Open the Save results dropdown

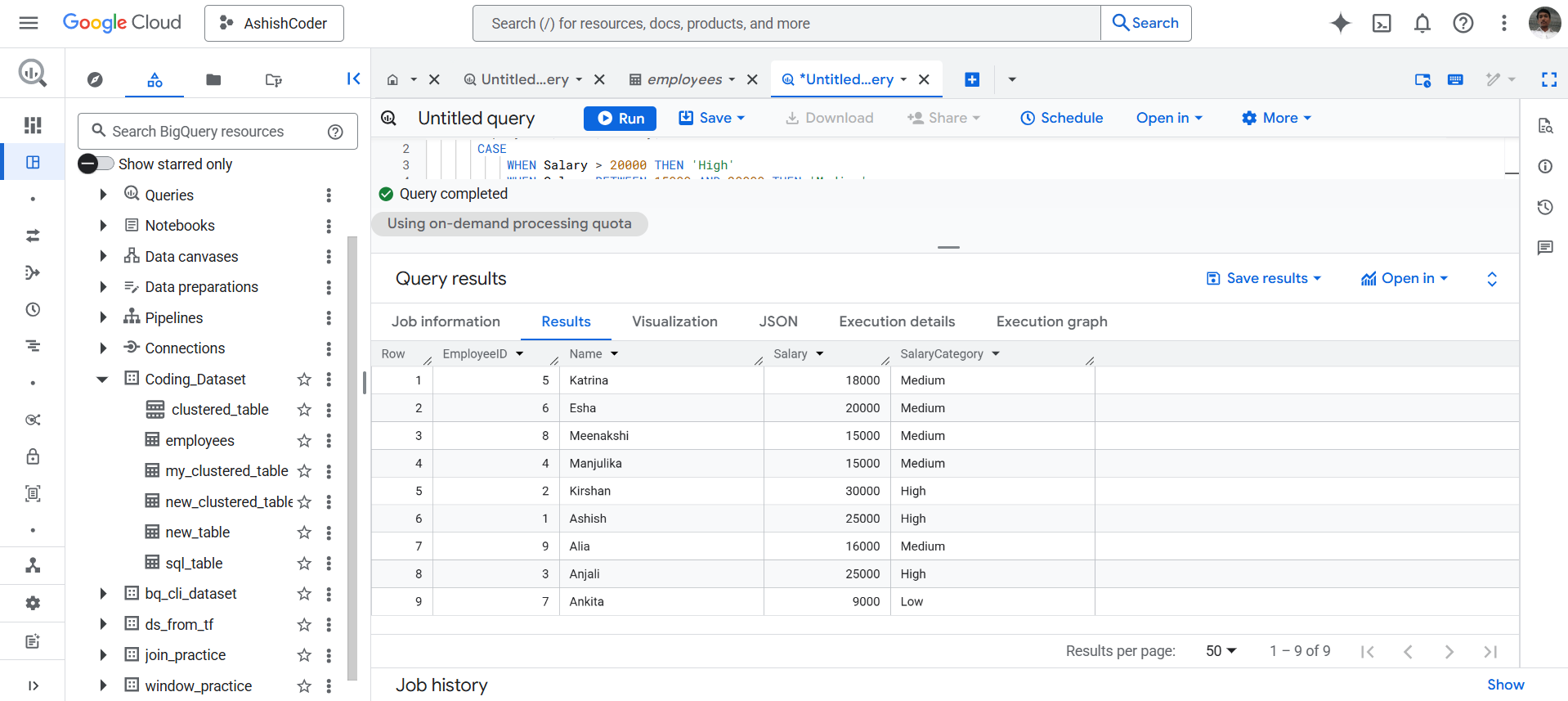click(x=1264, y=278)
